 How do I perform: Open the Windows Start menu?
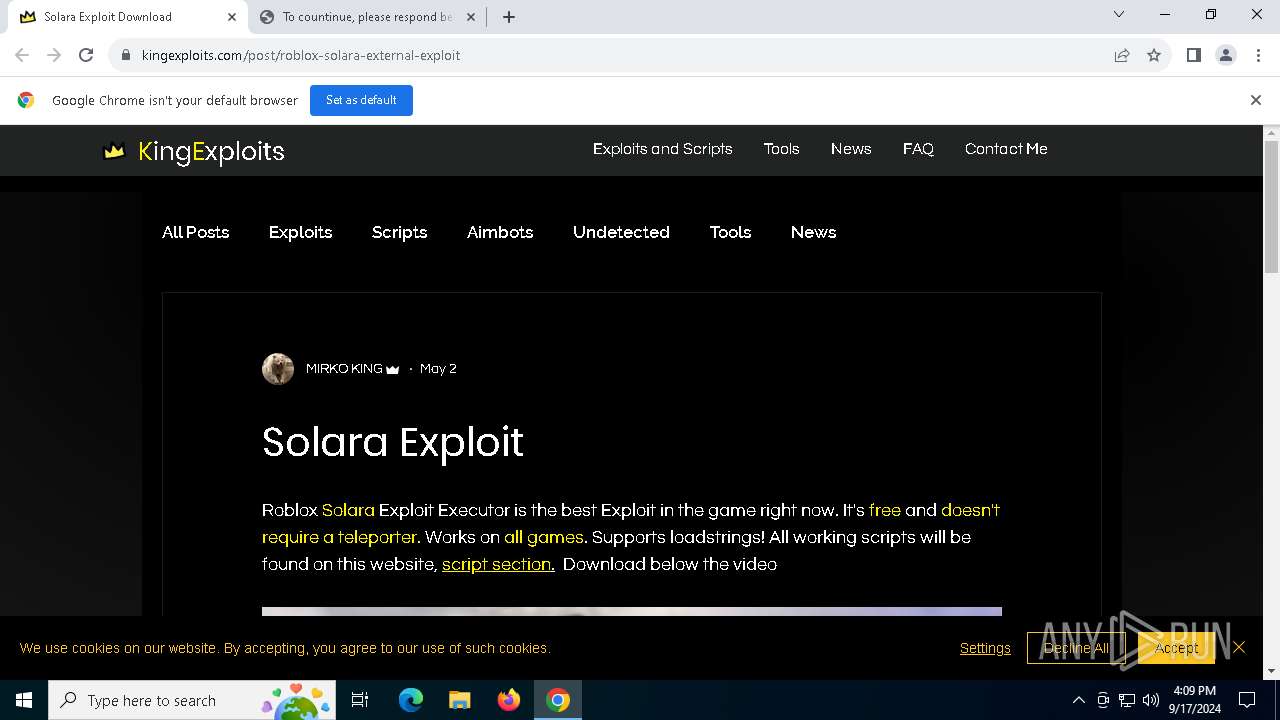[24, 700]
